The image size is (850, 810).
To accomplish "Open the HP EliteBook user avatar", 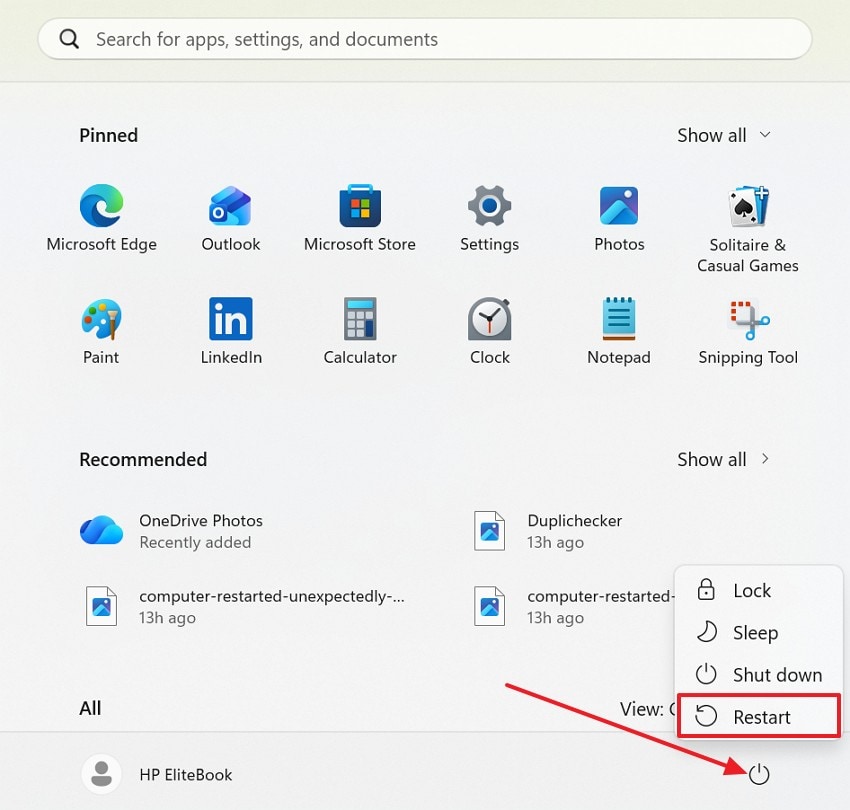I will [101, 774].
